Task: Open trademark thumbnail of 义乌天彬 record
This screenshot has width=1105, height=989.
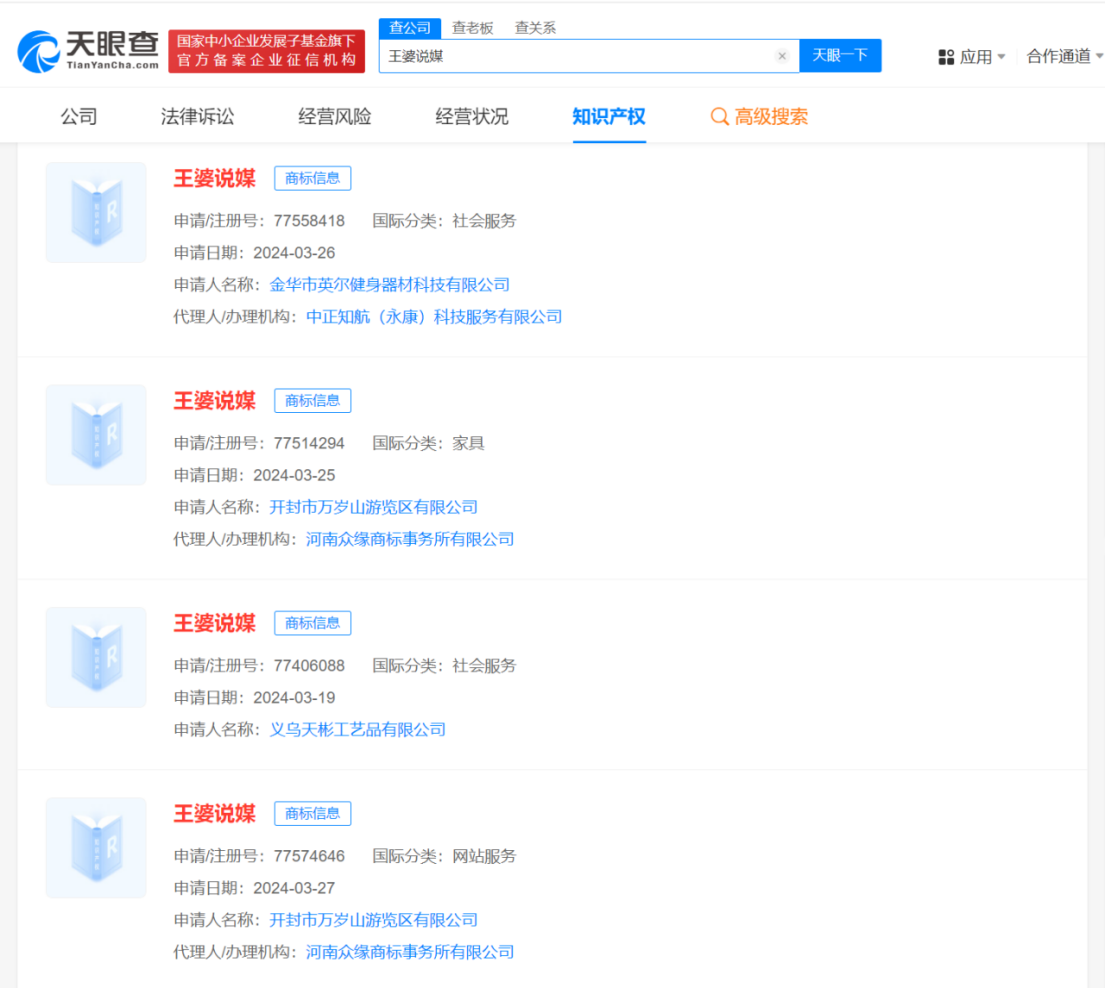Action: pyautogui.click(x=95, y=657)
